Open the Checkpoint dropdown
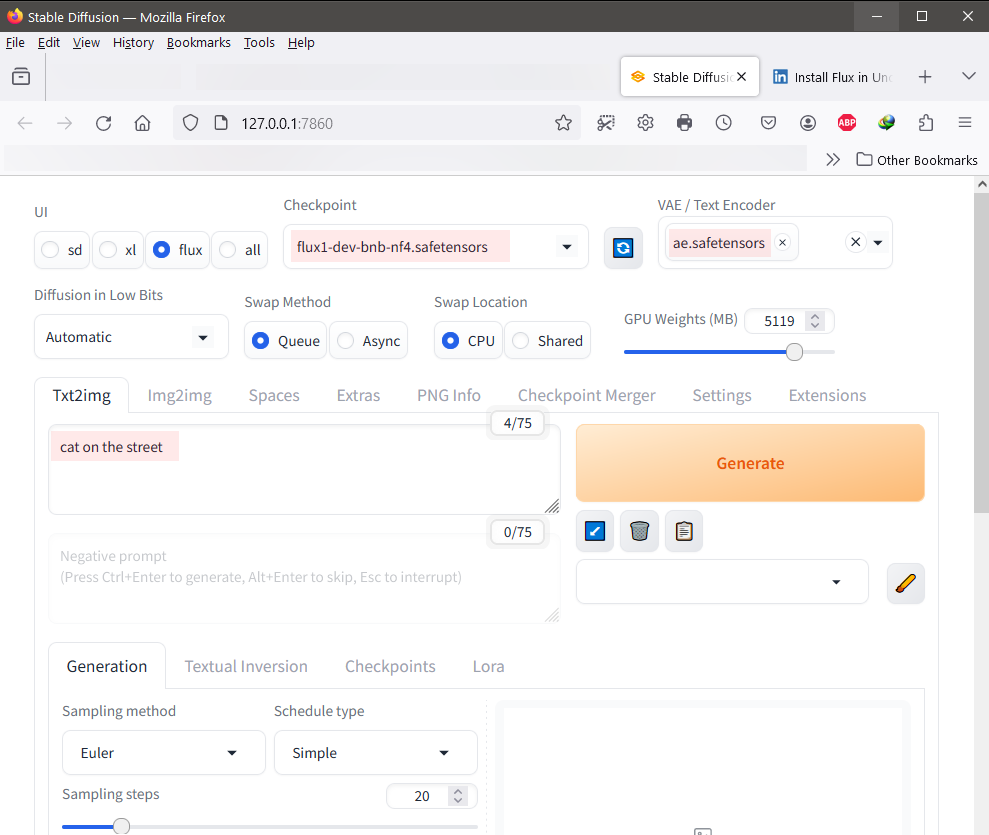The image size is (989, 835). click(566, 247)
